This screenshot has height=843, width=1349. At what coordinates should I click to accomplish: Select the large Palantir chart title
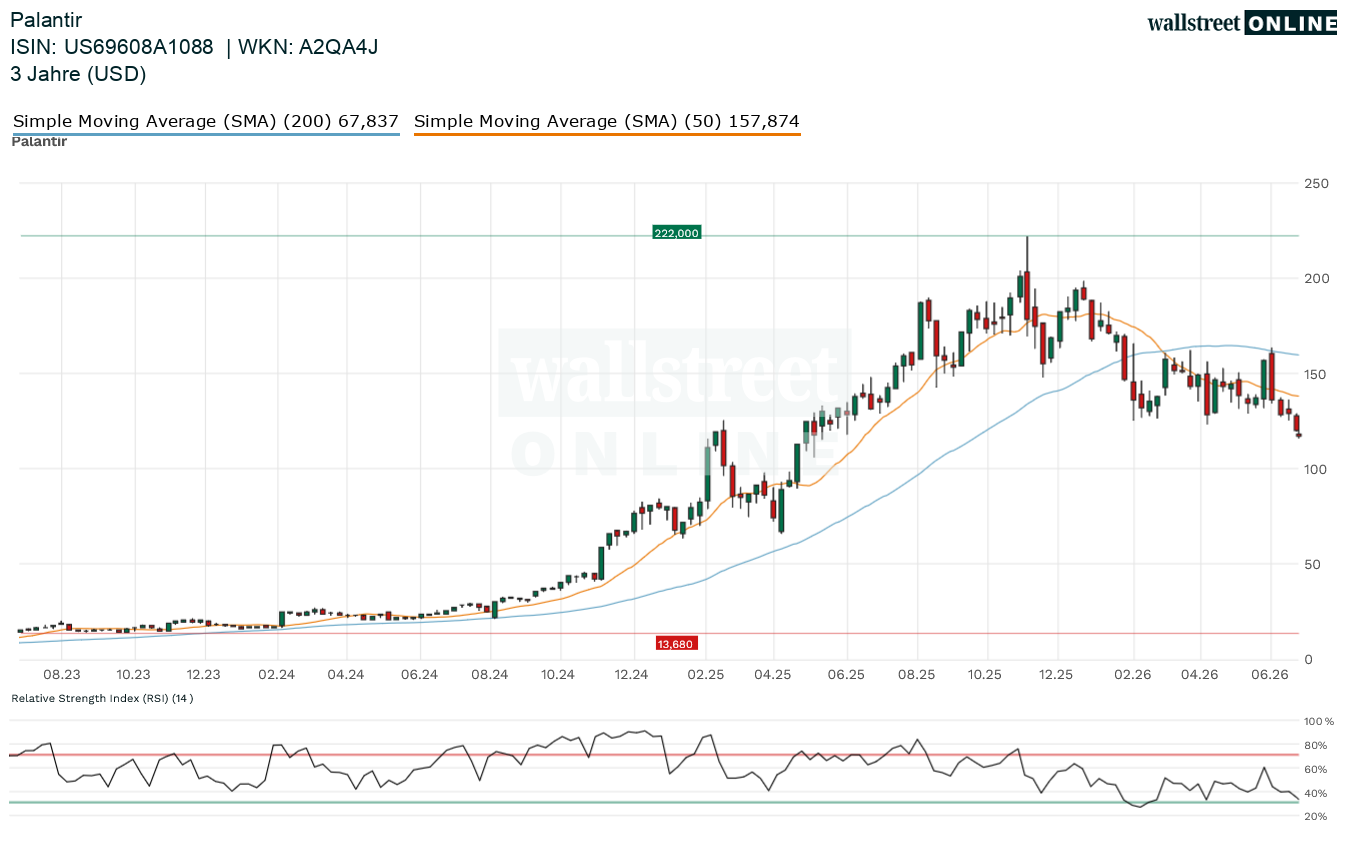(x=46, y=20)
